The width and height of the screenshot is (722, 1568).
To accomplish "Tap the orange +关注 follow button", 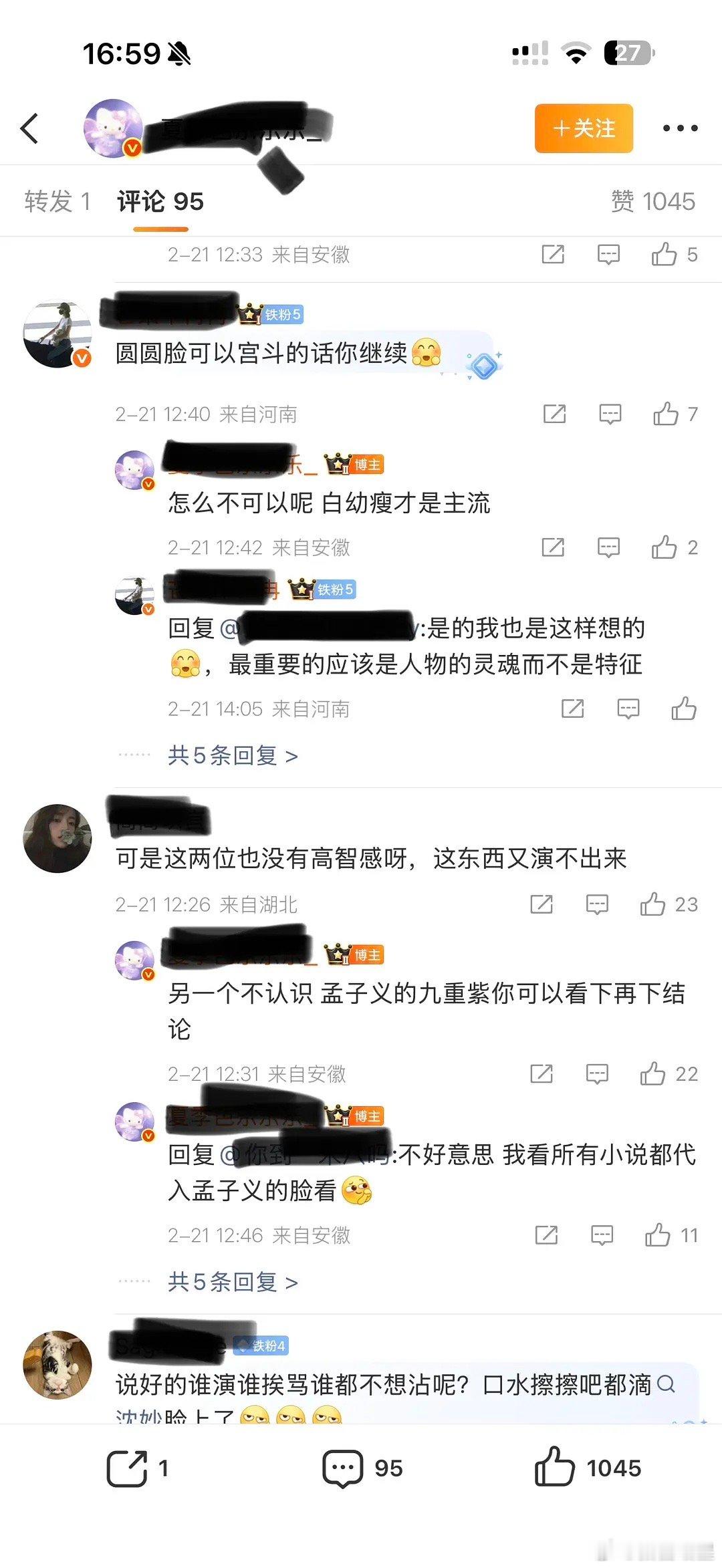I will click(584, 128).
